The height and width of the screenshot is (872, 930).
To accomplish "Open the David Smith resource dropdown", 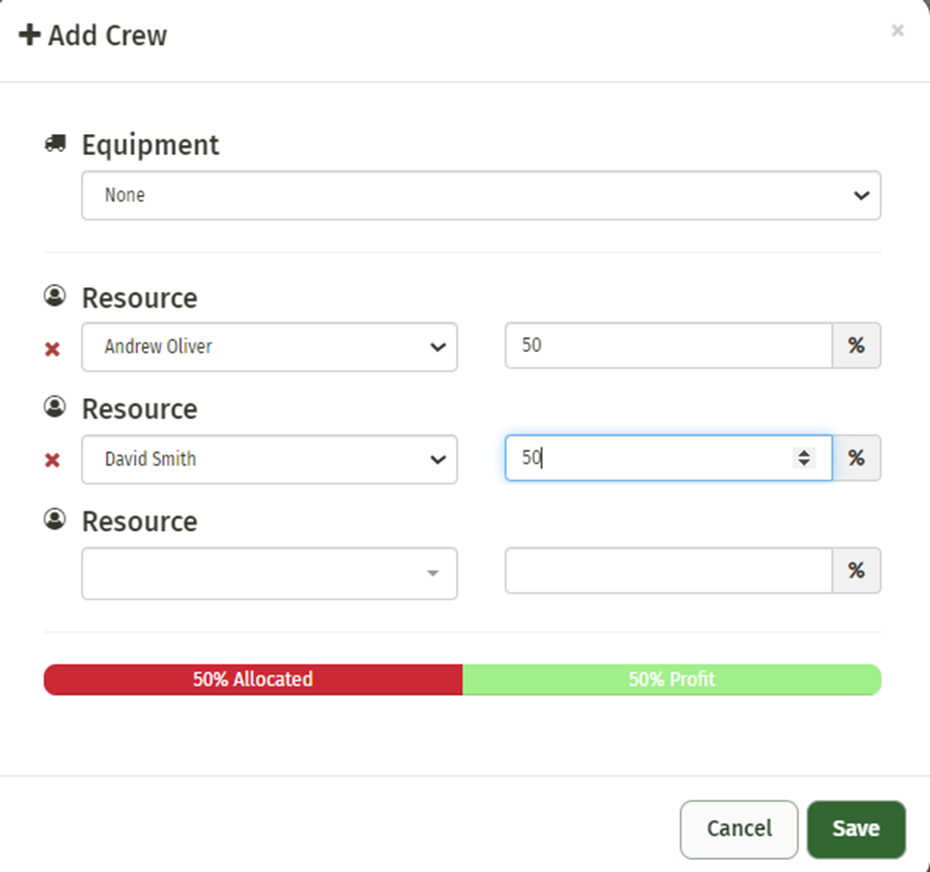I will click(x=269, y=459).
